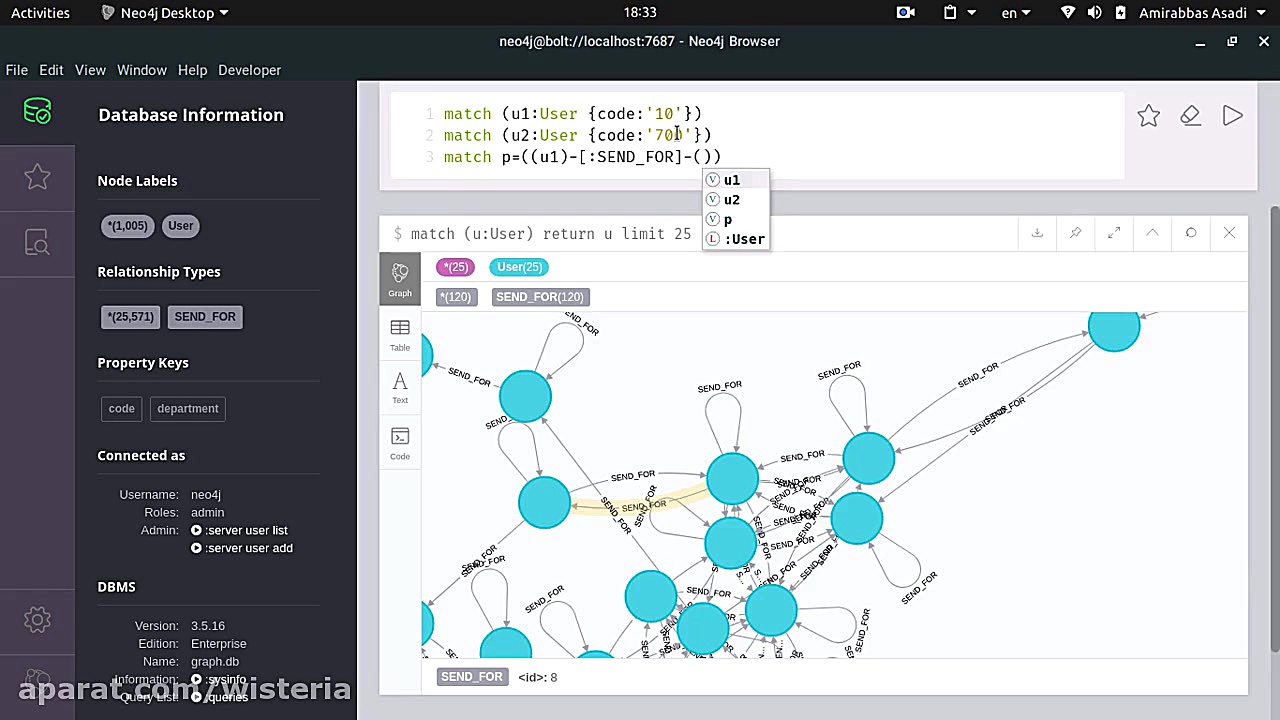This screenshot has height=720, width=1280.
Task: Select the User node label chip
Action: 181,226
